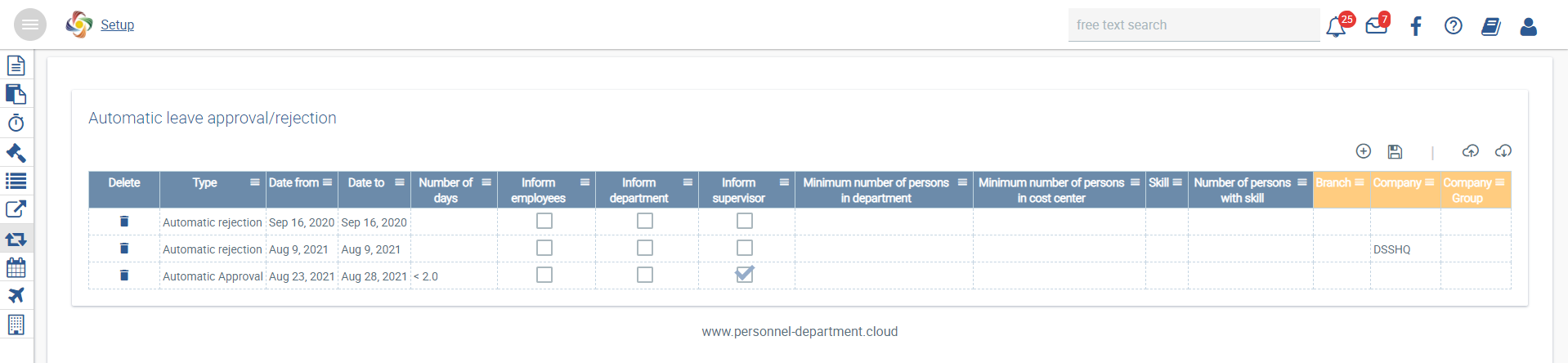Add a new row with plus icon
The width and height of the screenshot is (1568, 363).
pyautogui.click(x=1364, y=151)
